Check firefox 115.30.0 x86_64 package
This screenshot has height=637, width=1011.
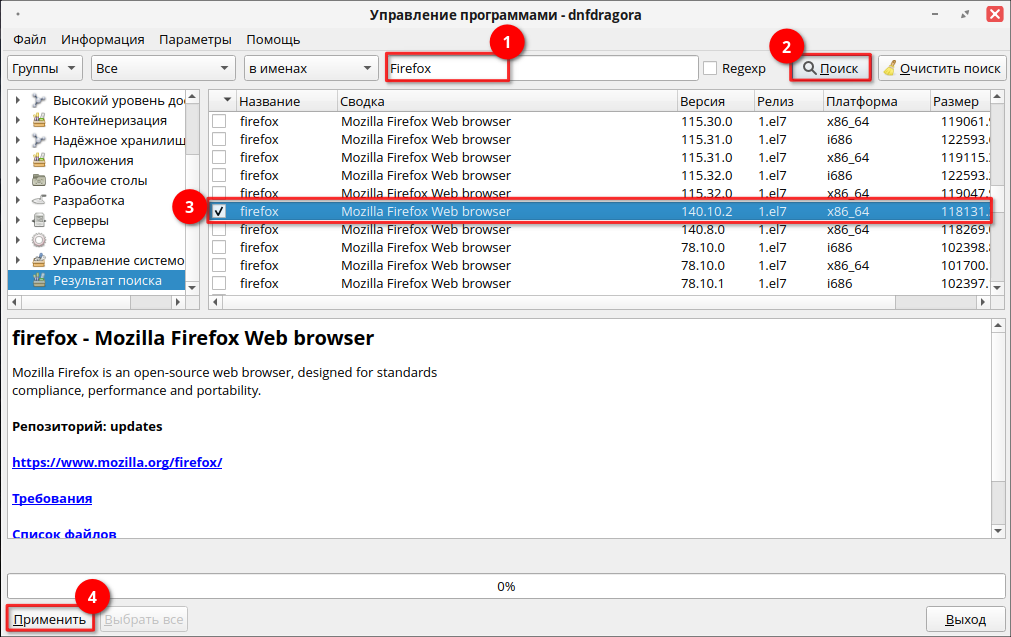coord(219,121)
